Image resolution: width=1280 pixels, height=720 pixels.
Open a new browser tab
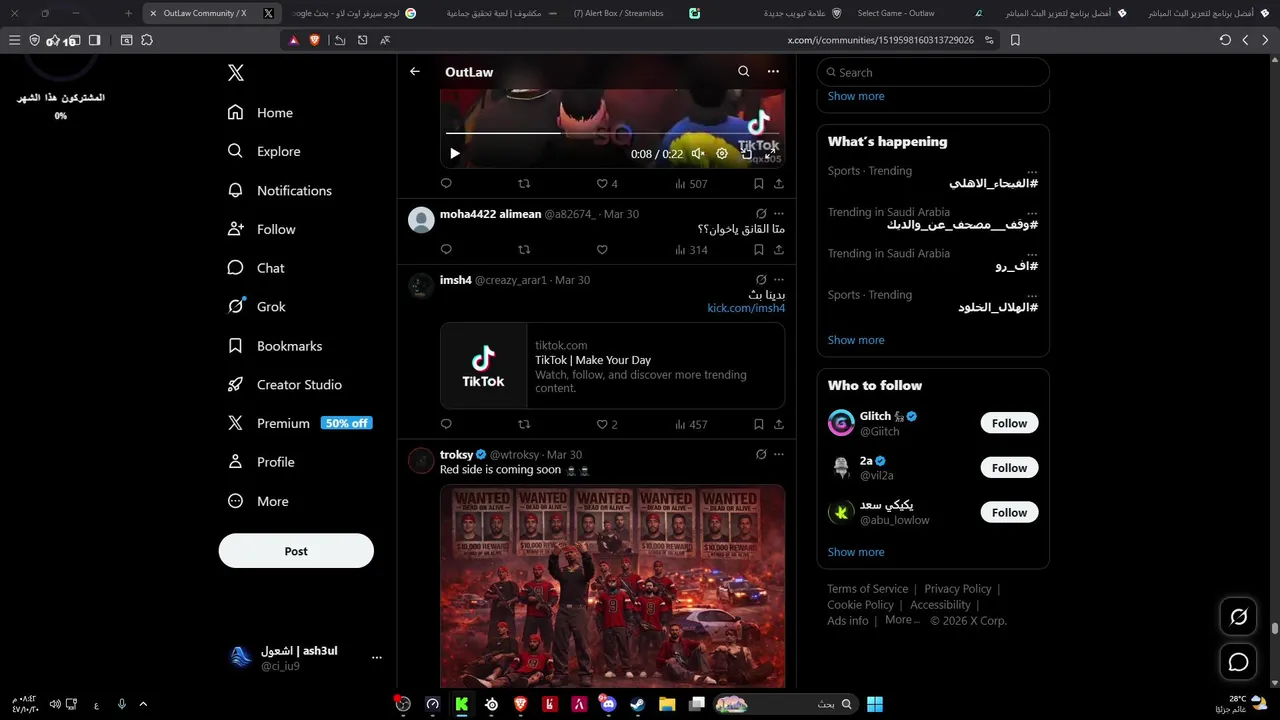(x=128, y=13)
